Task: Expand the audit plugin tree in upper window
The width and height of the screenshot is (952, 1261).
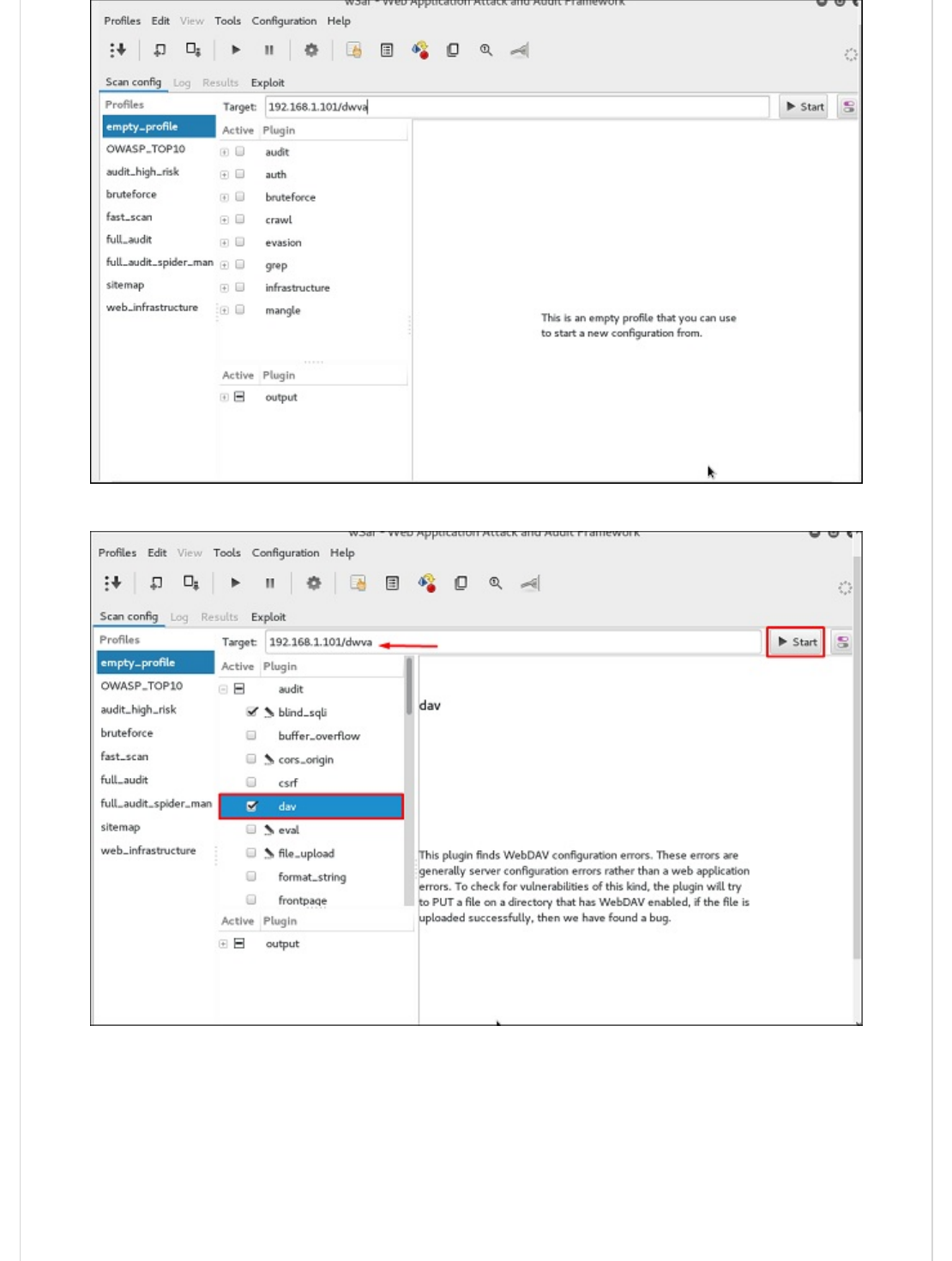Action: pos(225,152)
